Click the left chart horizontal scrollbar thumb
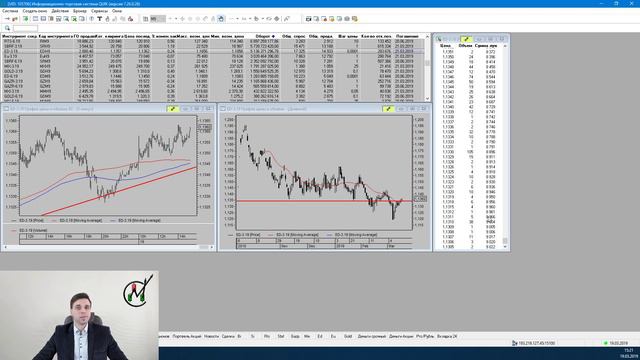Viewport: 640px width, 360px height. pos(204,247)
